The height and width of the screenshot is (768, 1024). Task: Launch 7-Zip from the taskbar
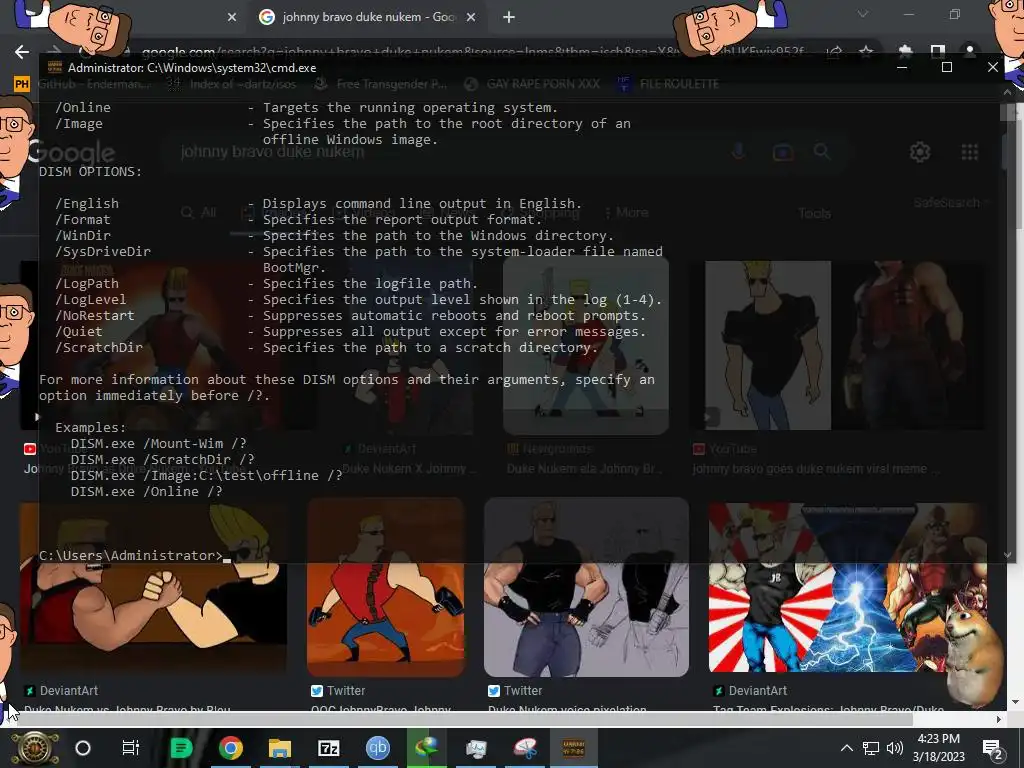tap(328, 748)
